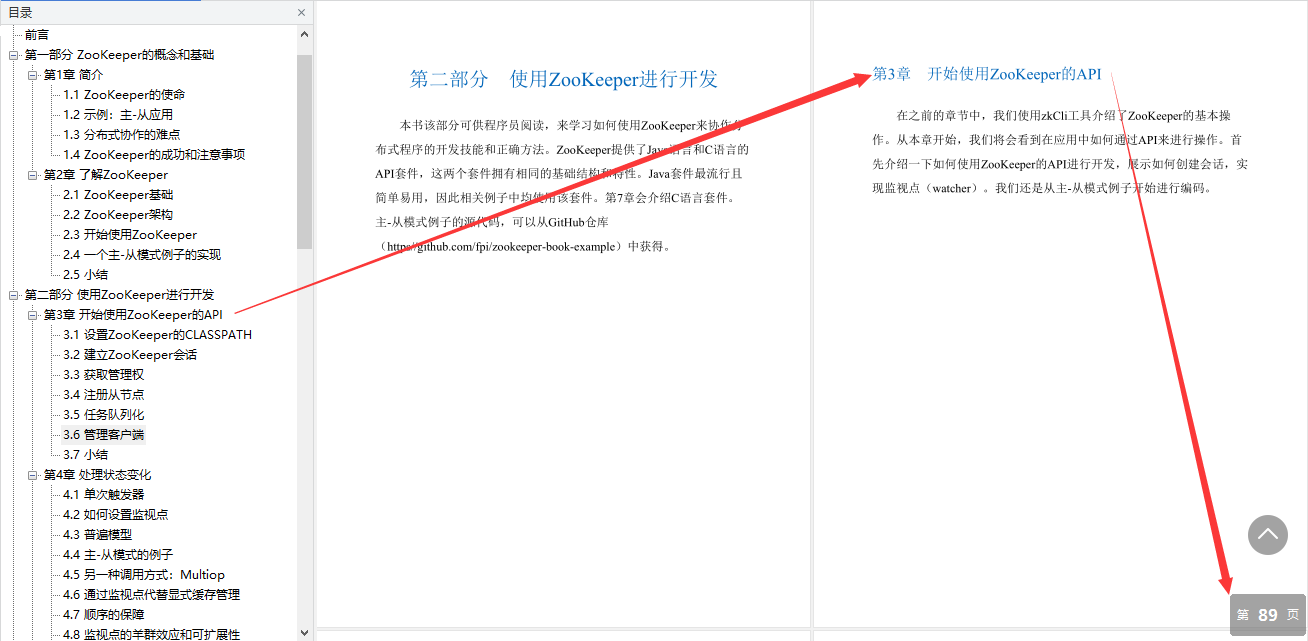Go to 4.5 另一种调用方式：Multiop
1308x641 pixels.
[144, 575]
